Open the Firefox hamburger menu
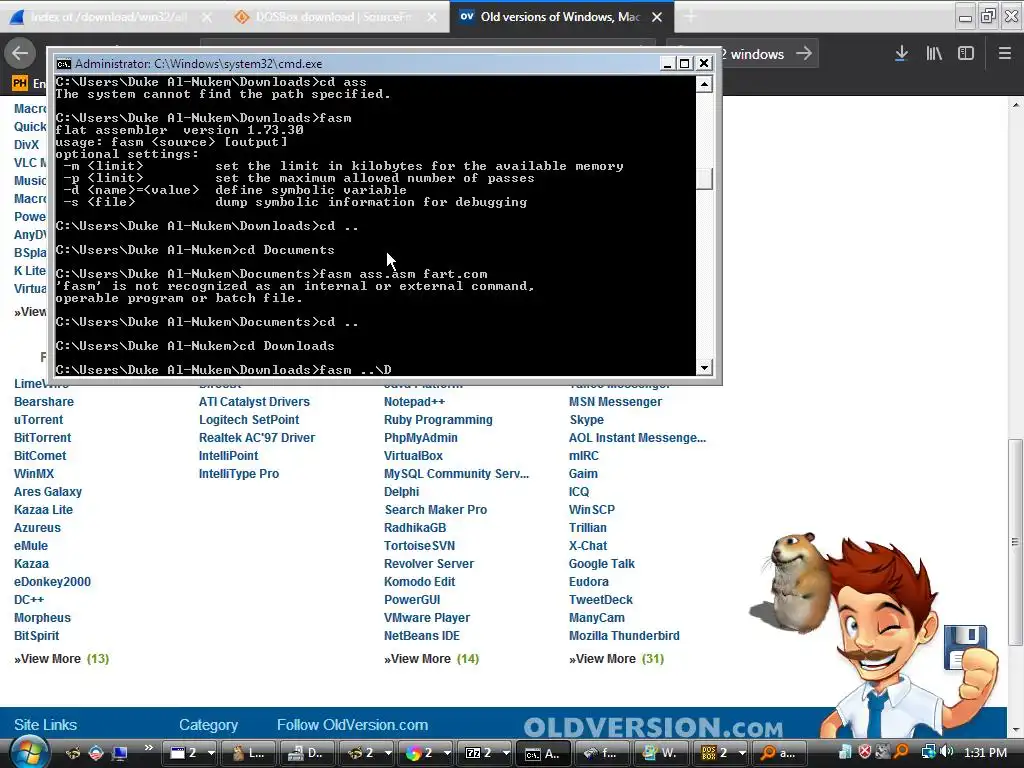The image size is (1024, 768). (x=1005, y=54)
